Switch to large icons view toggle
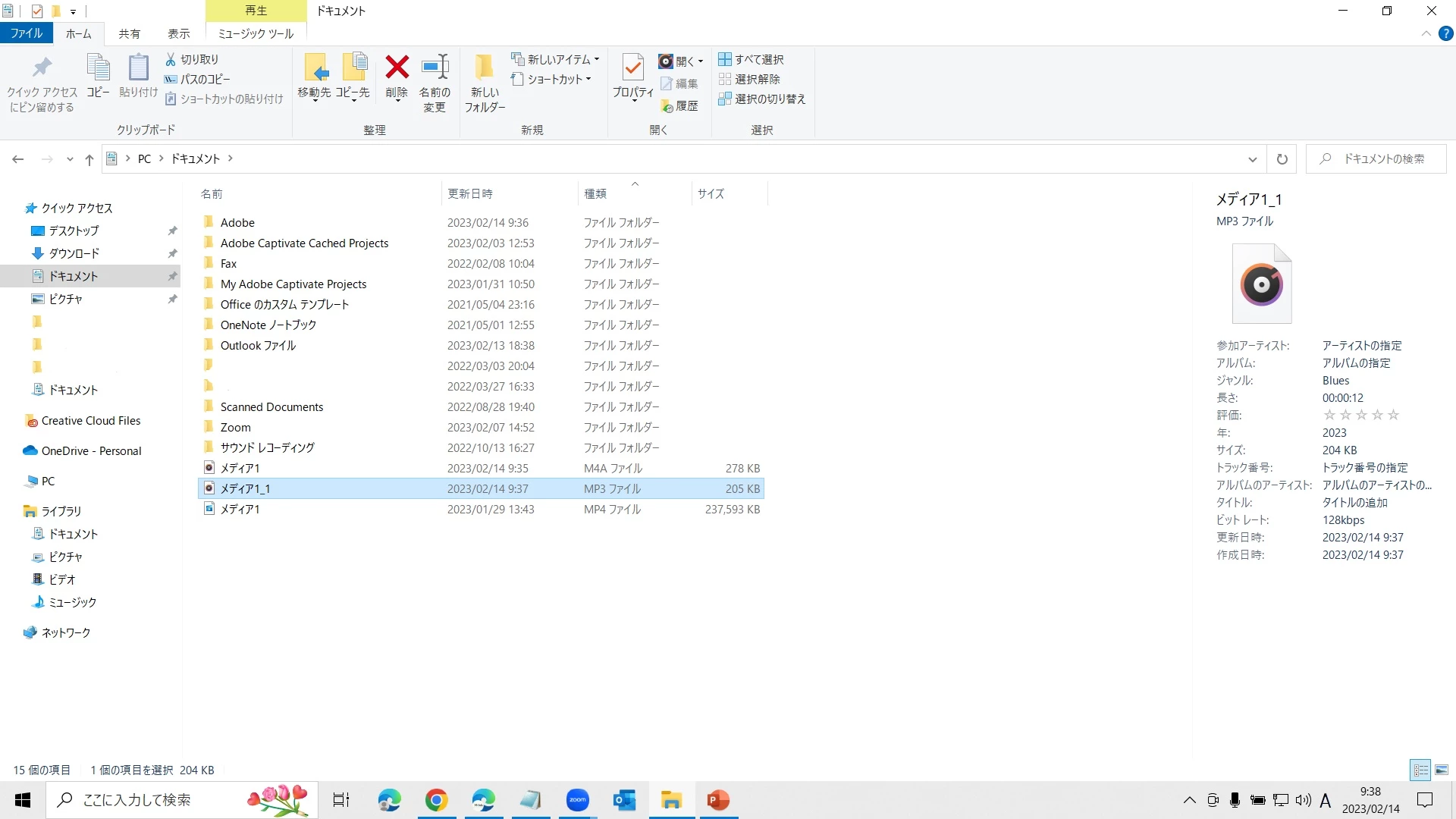The height and width of the screenshot is (819, 1456). [1442, 770]
